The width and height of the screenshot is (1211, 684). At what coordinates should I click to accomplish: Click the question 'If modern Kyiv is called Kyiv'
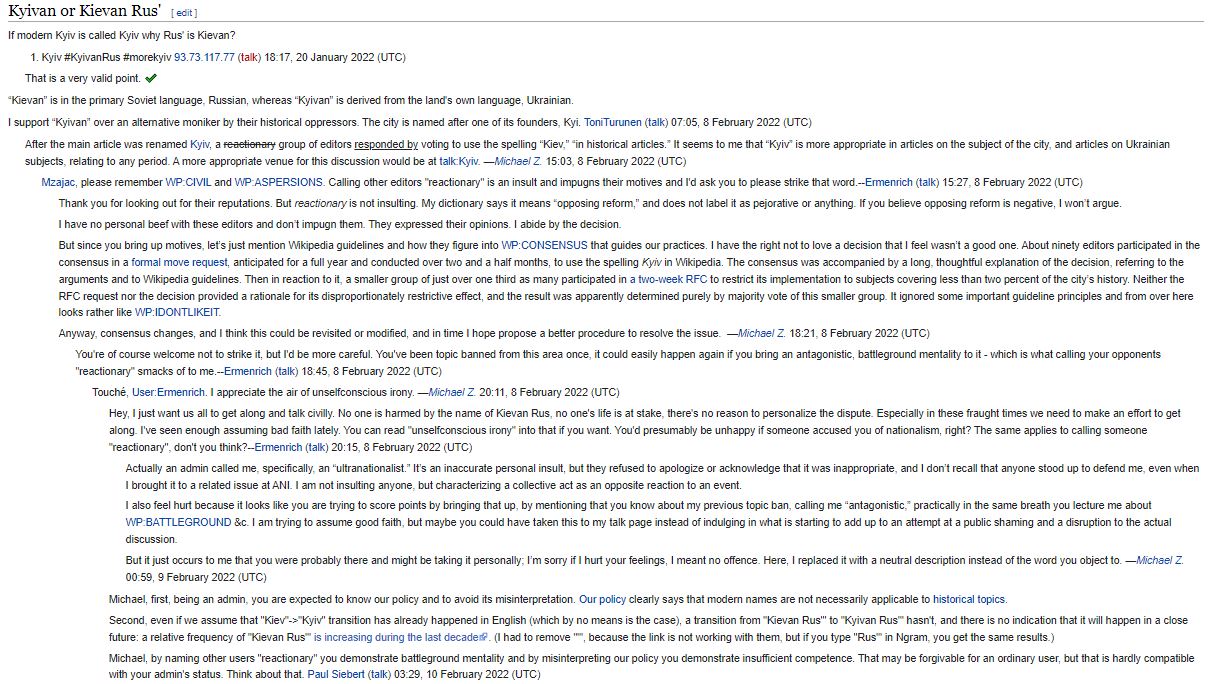(122, 35)
